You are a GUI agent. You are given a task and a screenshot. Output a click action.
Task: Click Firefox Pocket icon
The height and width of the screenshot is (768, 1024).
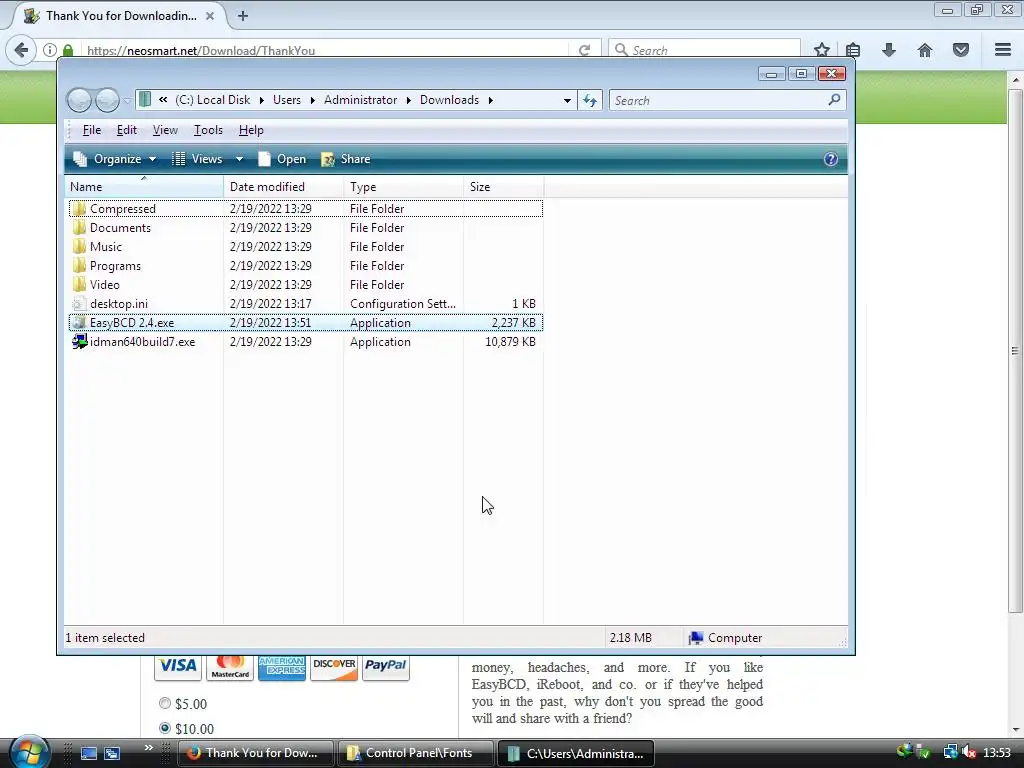pyautogui.click(x=961, y=50)
